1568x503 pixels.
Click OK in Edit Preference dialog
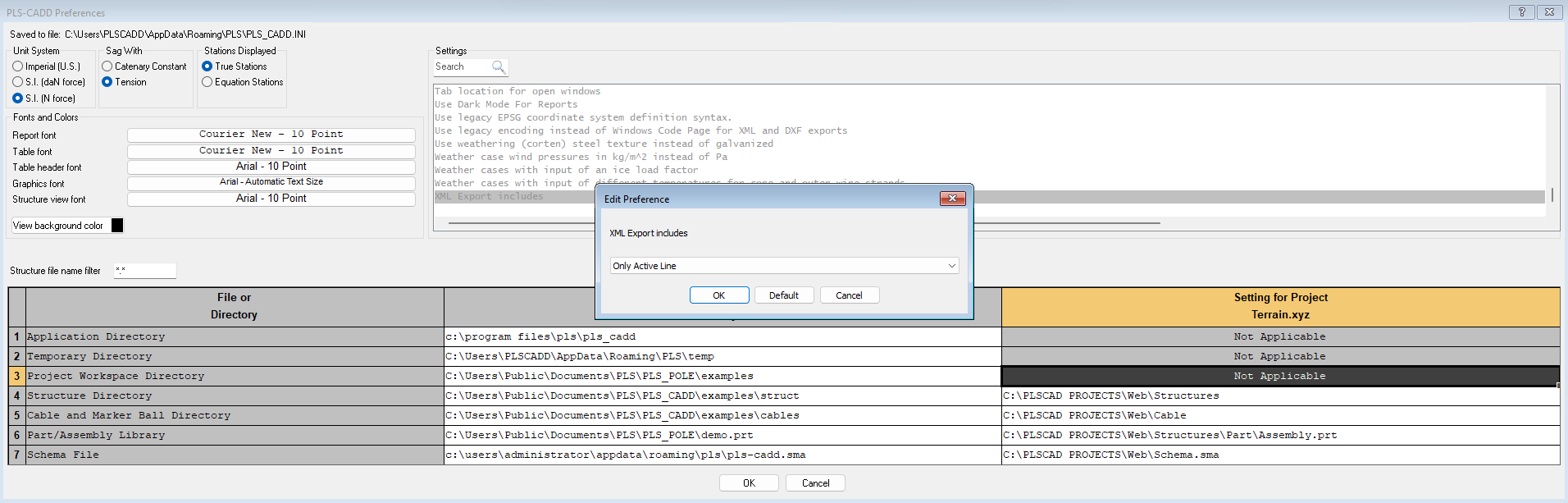[719, 295]
